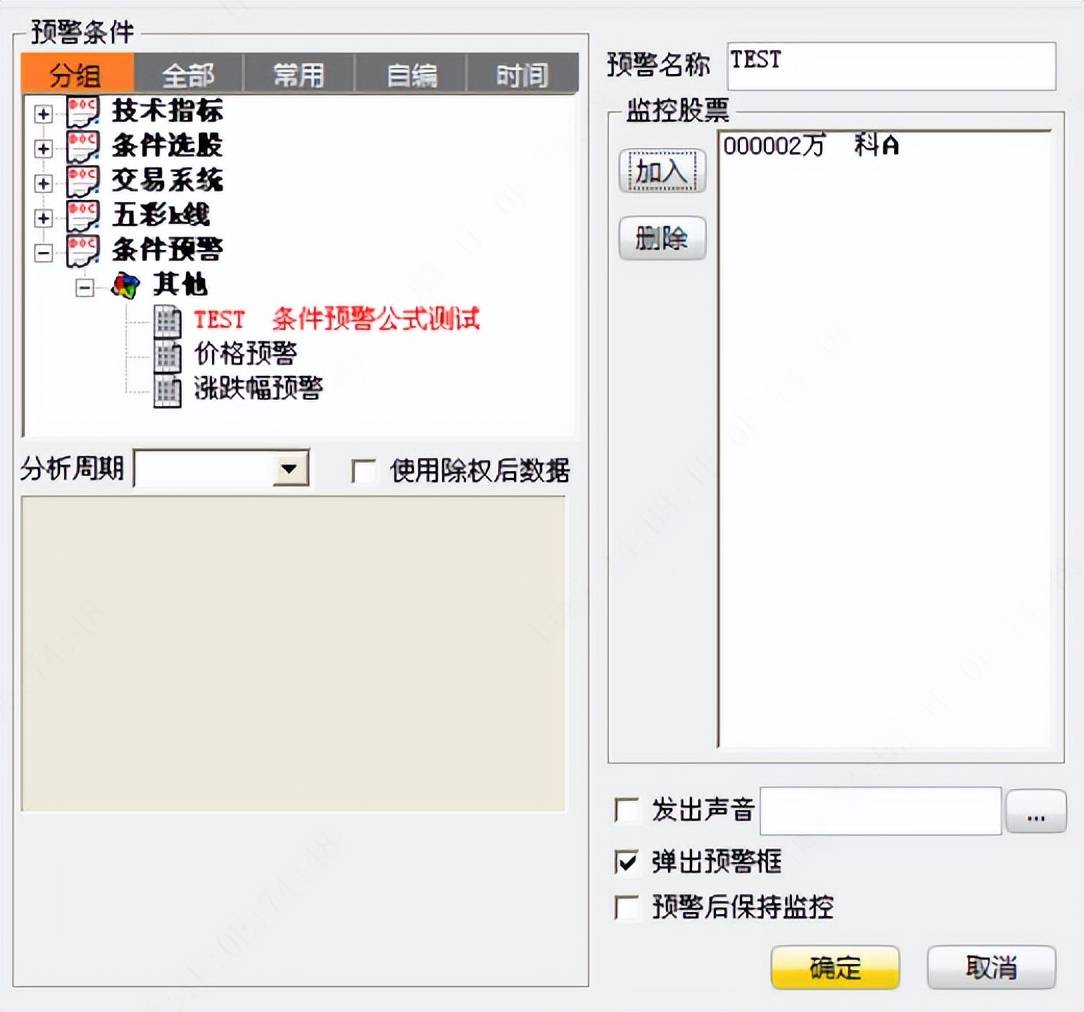The width and height of the screenshot is (1084, 1012).
Task: Enable 预警后保持监控 checkbox
Action: tap(627, 907)
